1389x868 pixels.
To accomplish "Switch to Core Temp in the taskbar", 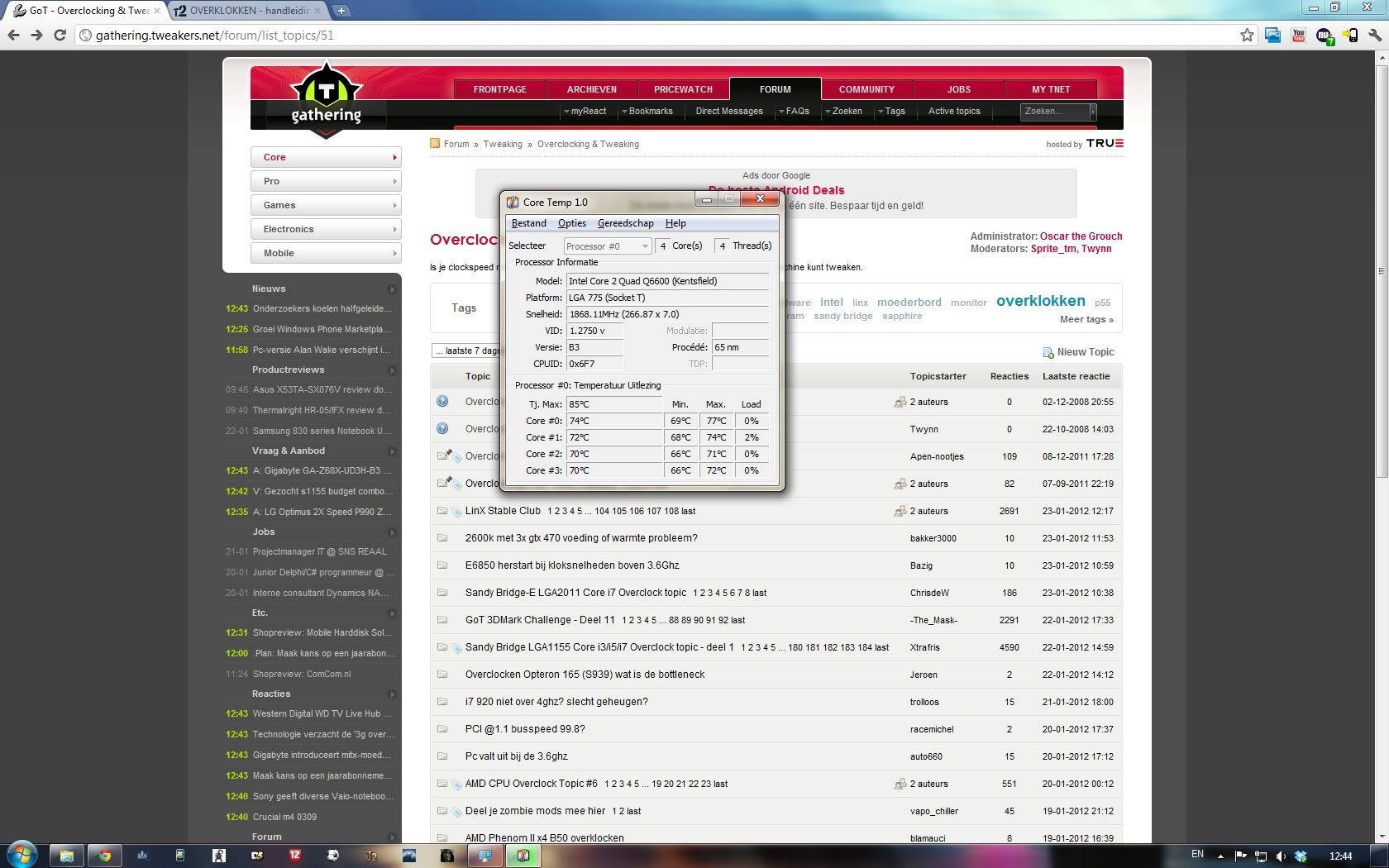I will [523, 856].
